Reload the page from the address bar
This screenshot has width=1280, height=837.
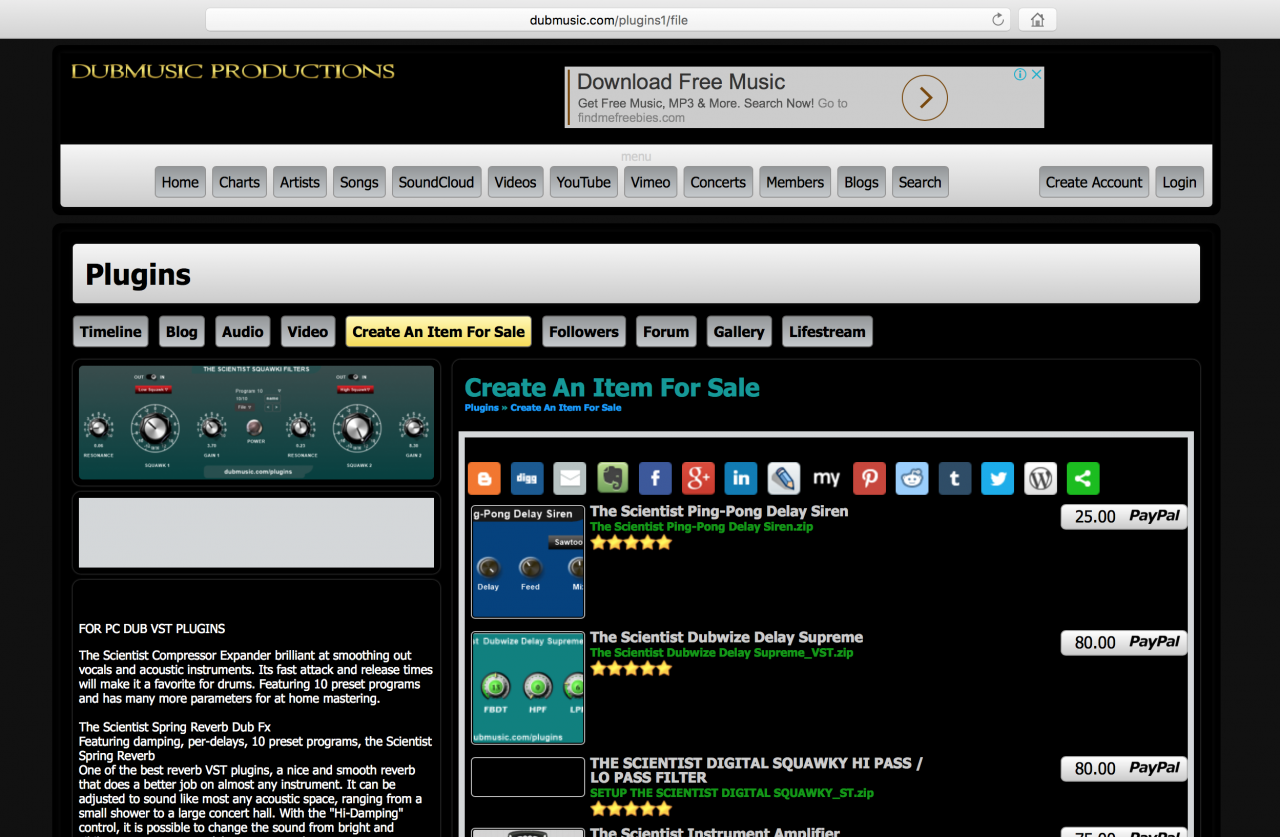point(998,20)
